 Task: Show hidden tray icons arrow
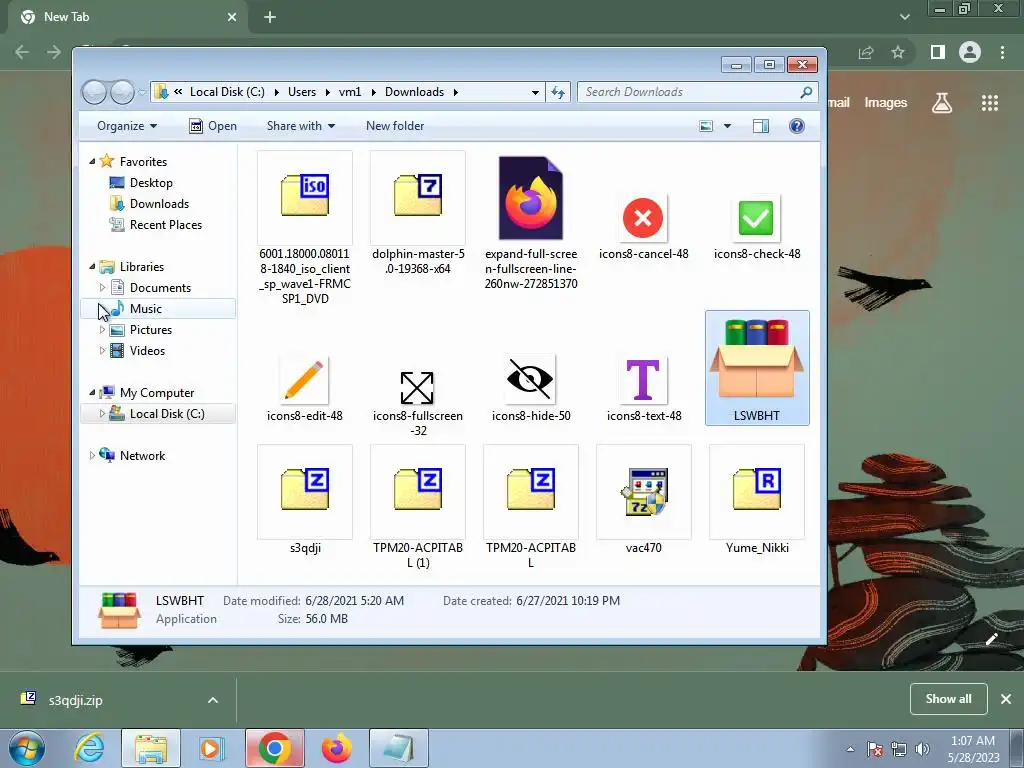tap(850, 749)
